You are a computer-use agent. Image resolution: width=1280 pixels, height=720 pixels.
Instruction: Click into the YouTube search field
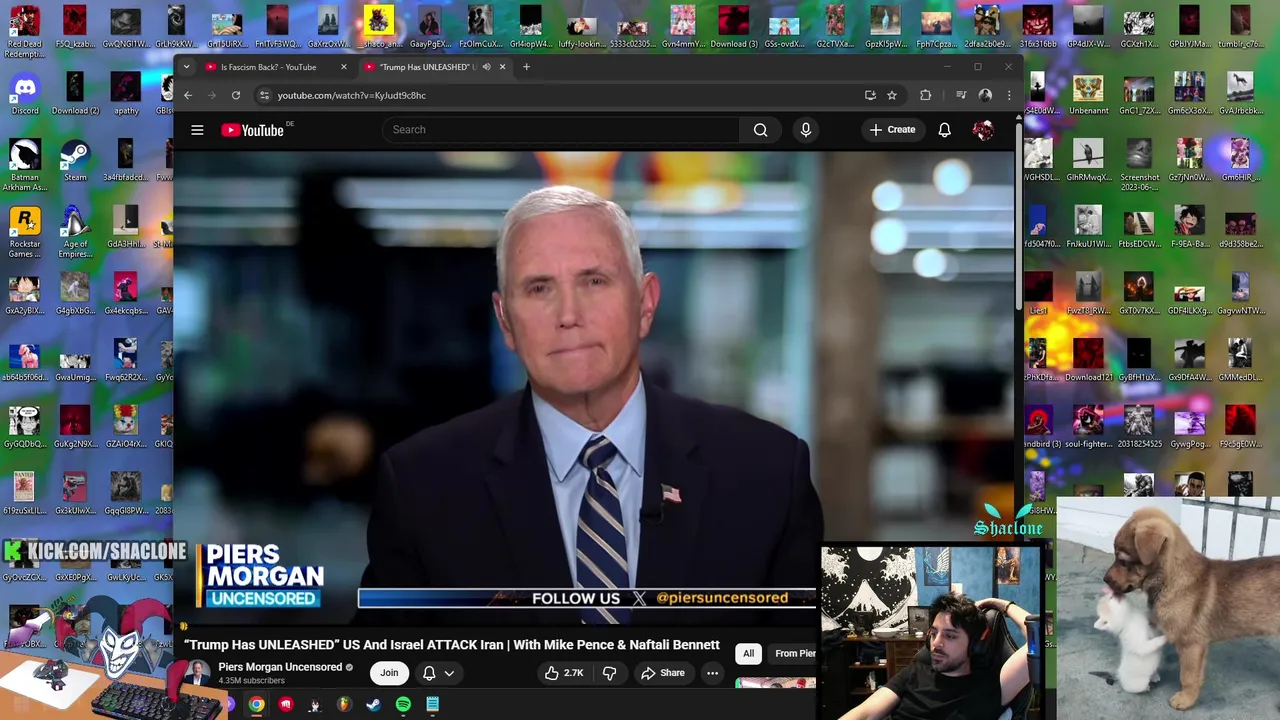(x=560, y=130)
